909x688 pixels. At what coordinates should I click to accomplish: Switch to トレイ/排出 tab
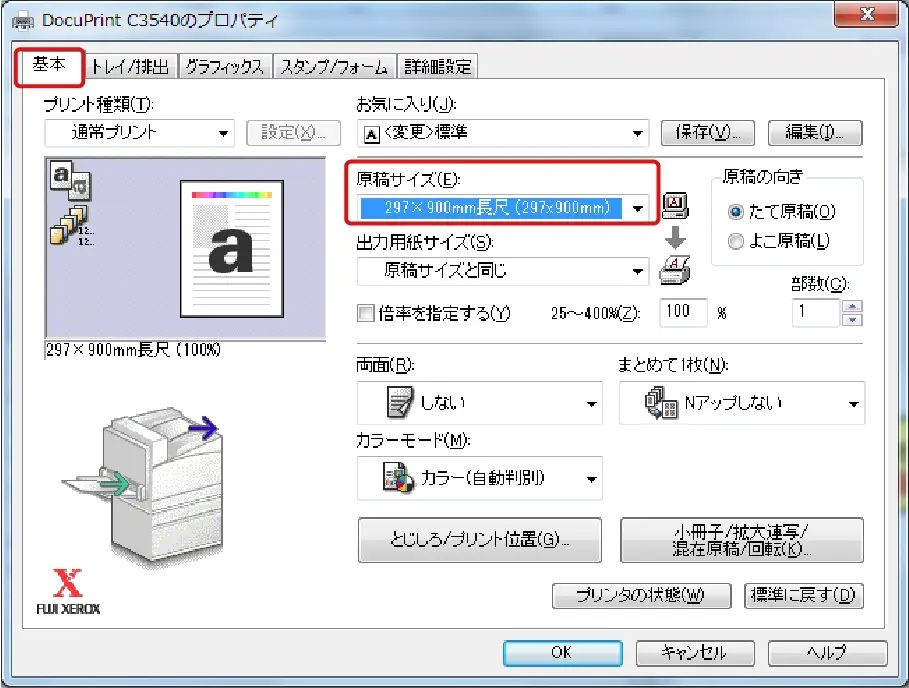pyautogui.click(x=130, y=67)
